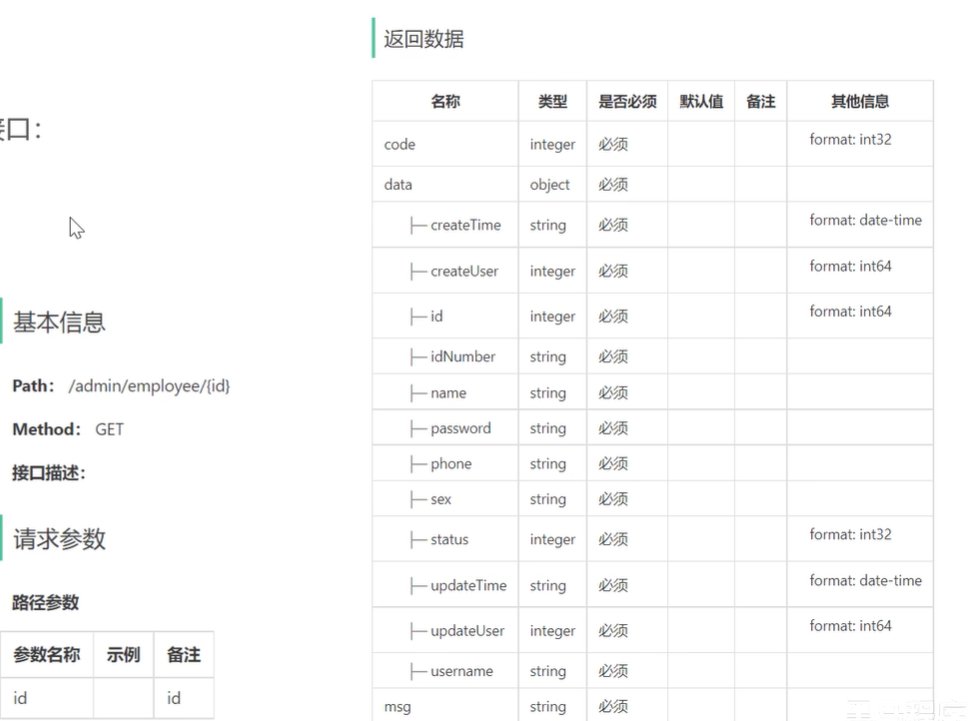Click the 默认值 column header
Screen dimensions: 968x721
click(701, 101)
